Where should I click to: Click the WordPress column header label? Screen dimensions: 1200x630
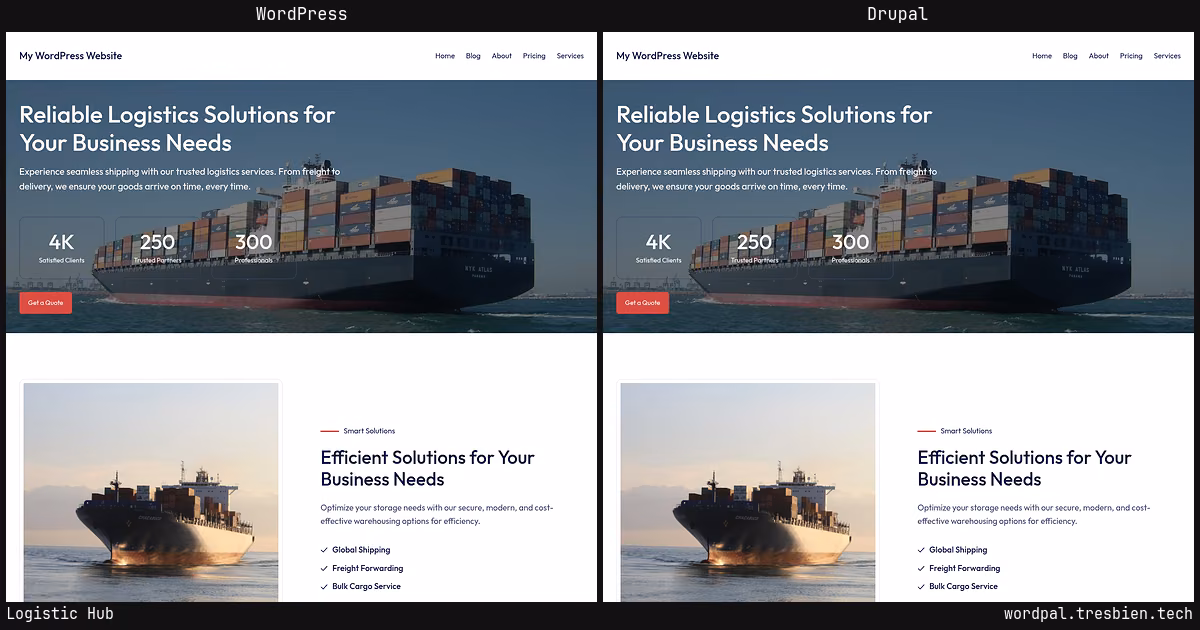point(301,14)
